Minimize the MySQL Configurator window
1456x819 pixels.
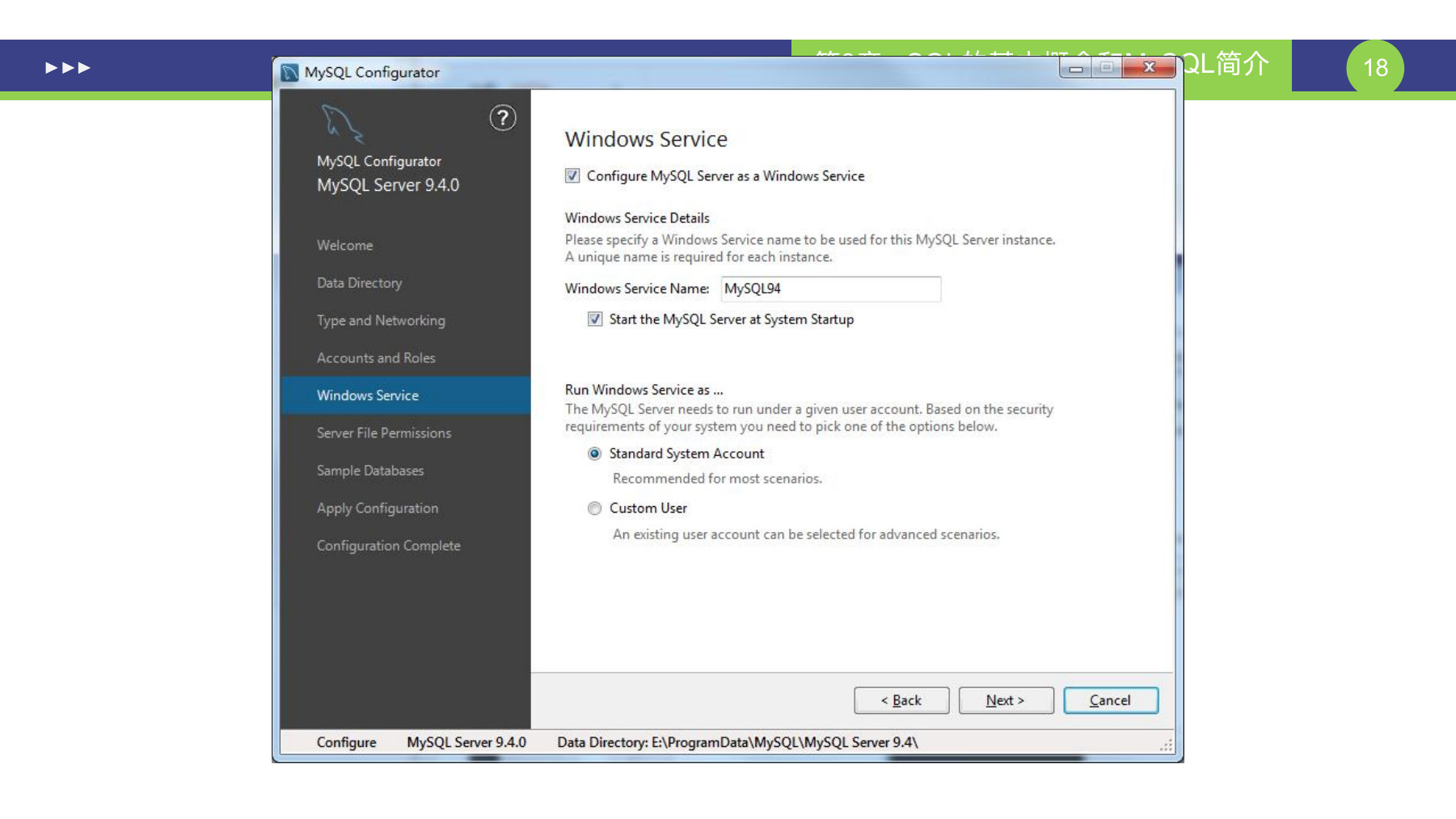1075,68
